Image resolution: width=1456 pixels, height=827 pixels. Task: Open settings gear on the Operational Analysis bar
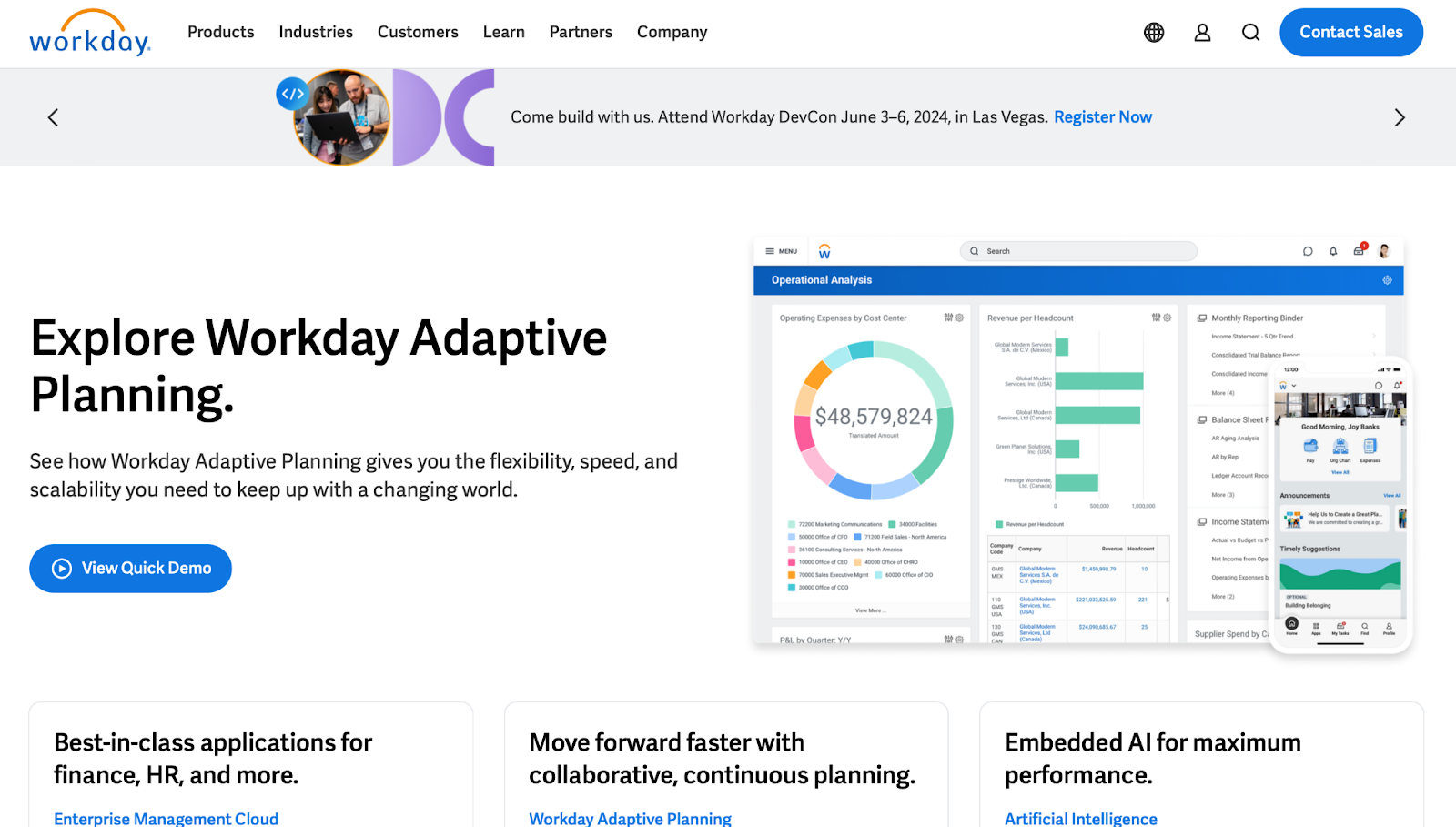[x=1387, y=279]
